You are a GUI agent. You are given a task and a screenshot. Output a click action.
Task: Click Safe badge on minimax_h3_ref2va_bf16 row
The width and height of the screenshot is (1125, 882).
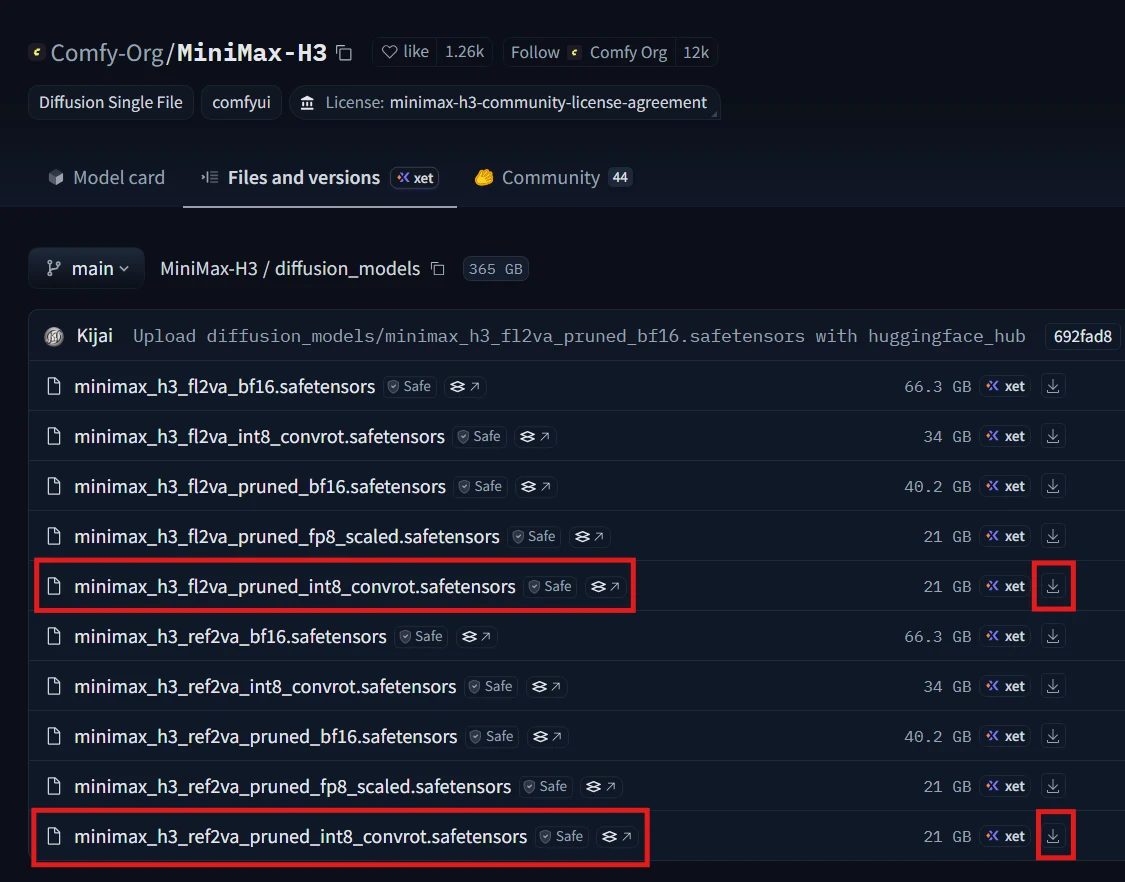point(421,637)
